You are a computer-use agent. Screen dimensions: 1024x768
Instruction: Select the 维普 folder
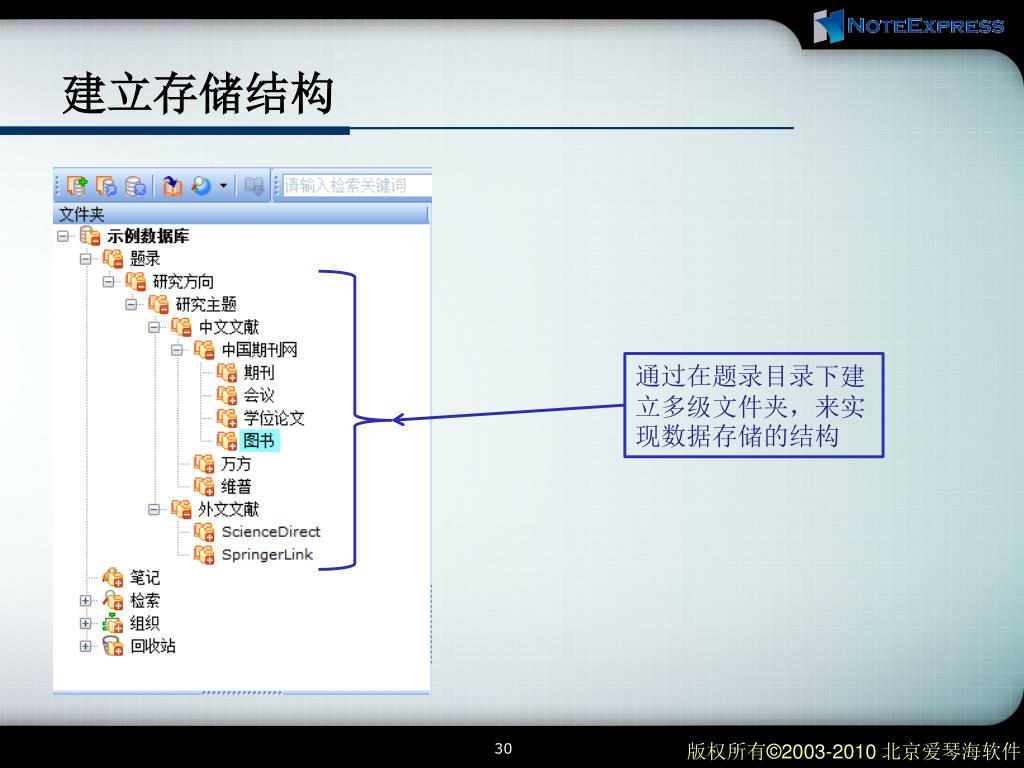(x=236, y=487)
